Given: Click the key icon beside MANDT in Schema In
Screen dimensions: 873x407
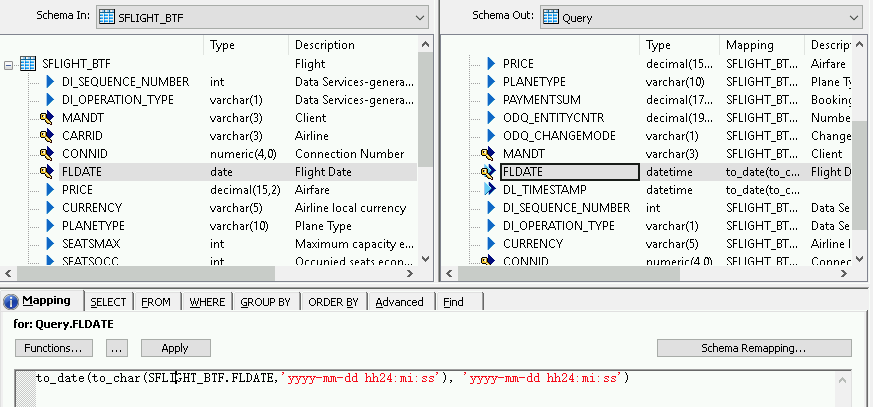Looking at the screenshot, I should (x=46, y=118).
